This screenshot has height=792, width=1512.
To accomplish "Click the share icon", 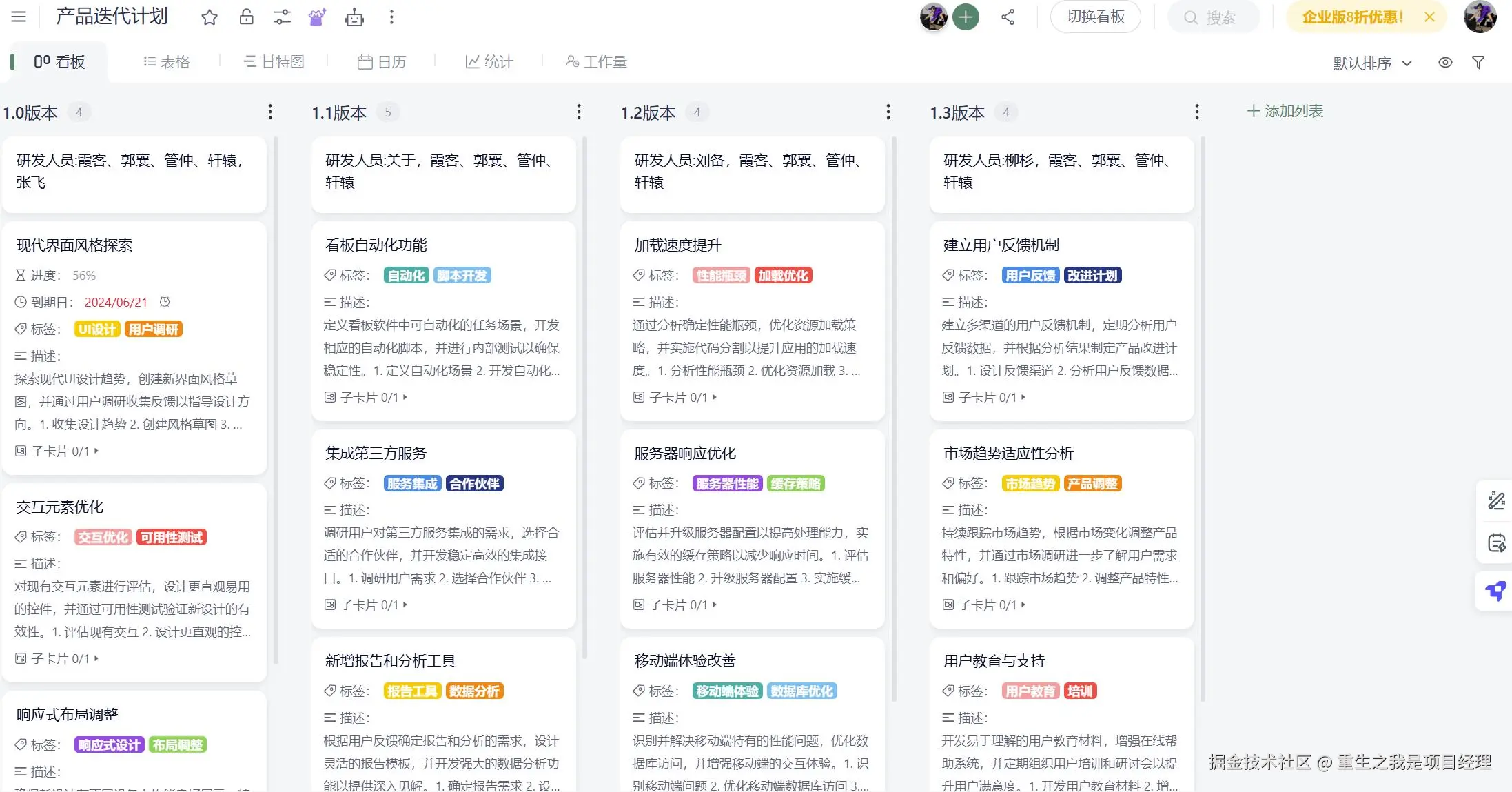I will click(1008, 17).
